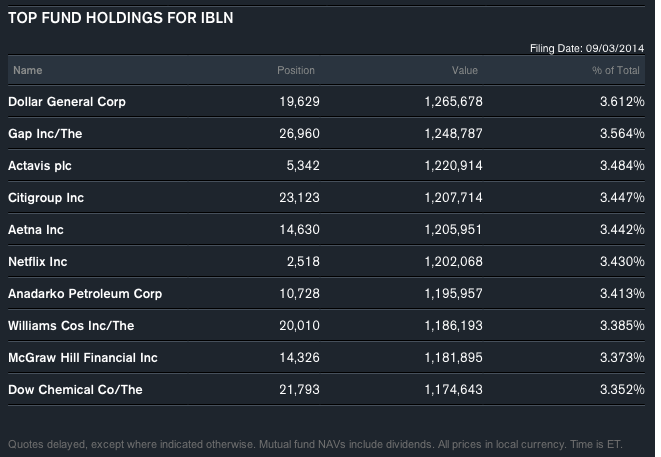The image size is (661, 457).
Task: Sort by the Value column header
Action: pos(465,71)
